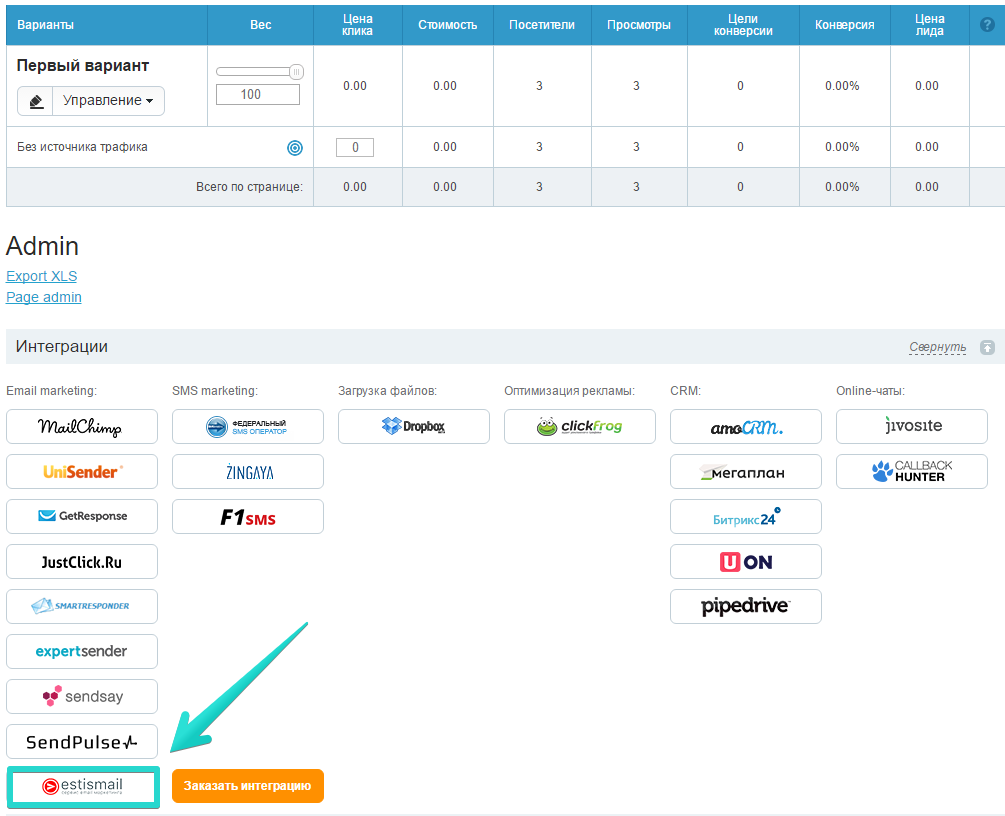Screen dimensions: 1005x816
Task: Open the estismail integration
Action: 83,787
